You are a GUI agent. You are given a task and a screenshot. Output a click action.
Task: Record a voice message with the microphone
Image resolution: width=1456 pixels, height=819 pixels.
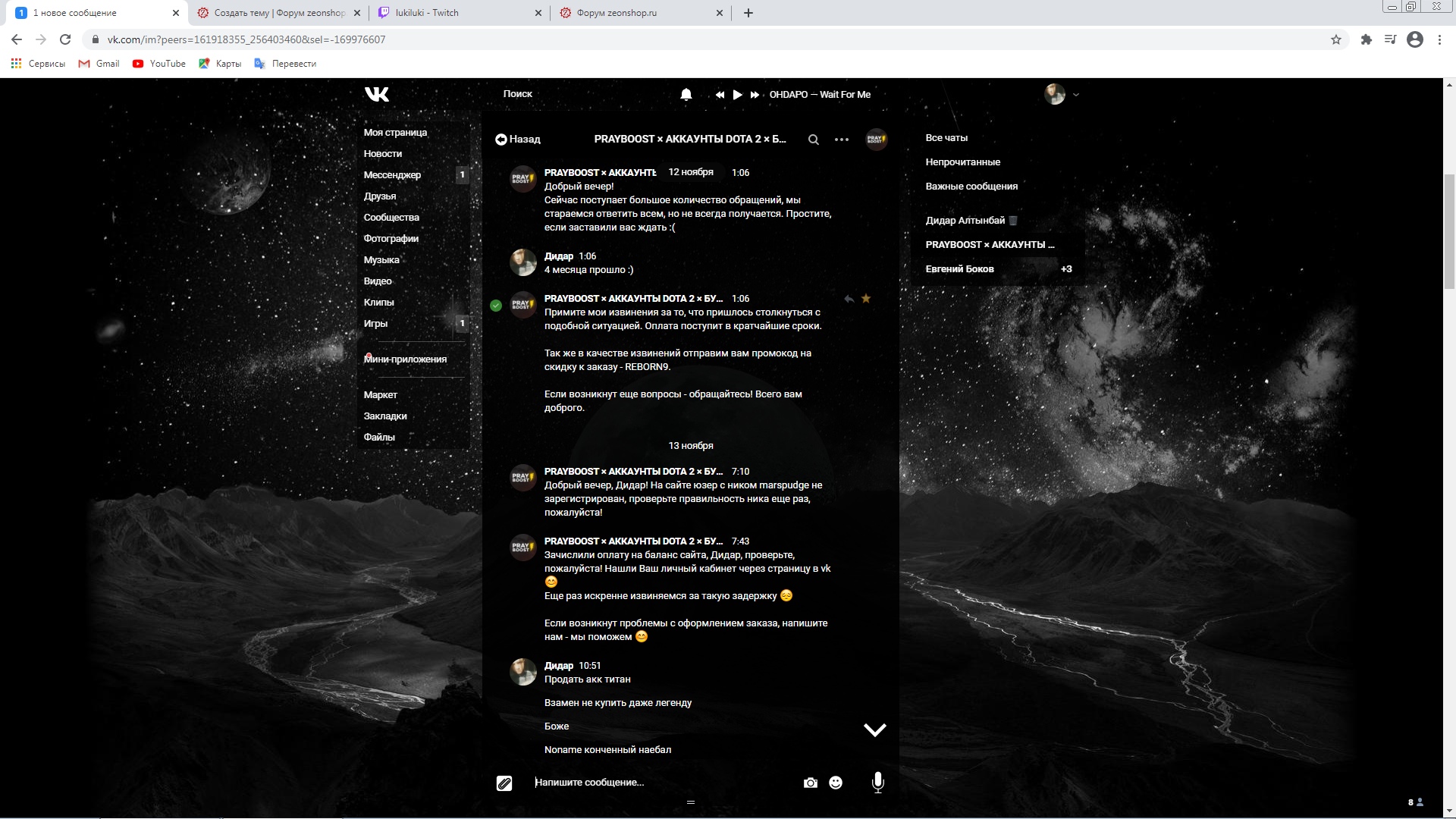coord(877,782)
